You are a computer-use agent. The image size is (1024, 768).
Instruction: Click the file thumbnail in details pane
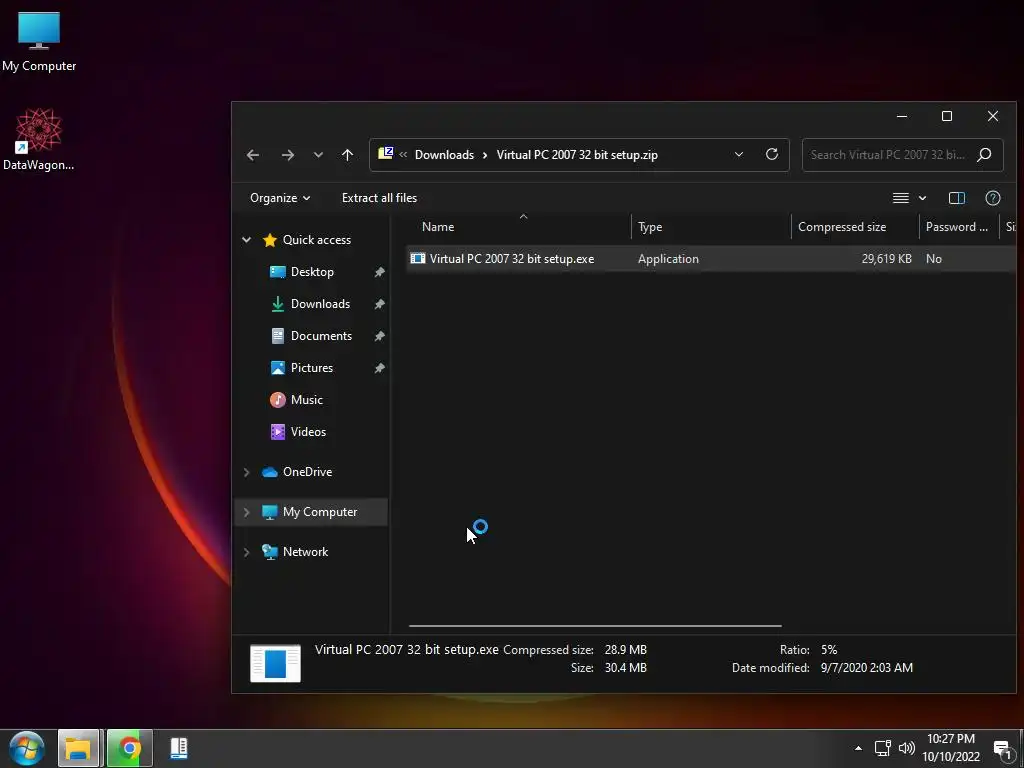[x=275, y=663]
